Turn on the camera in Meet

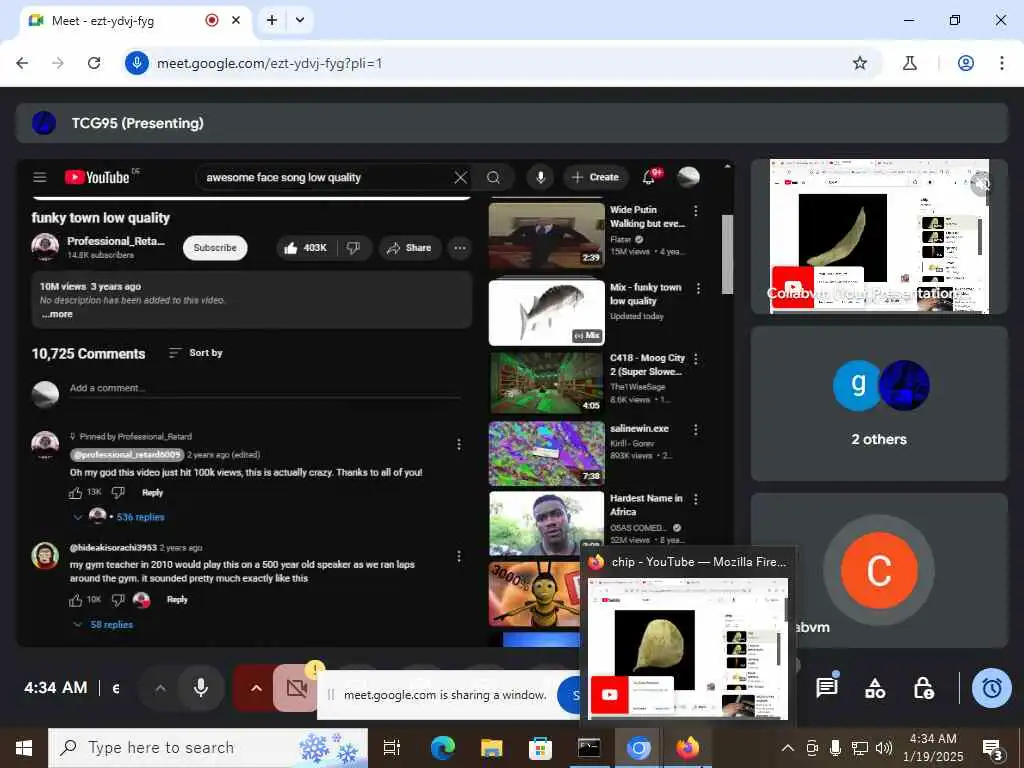click(296, 688)
